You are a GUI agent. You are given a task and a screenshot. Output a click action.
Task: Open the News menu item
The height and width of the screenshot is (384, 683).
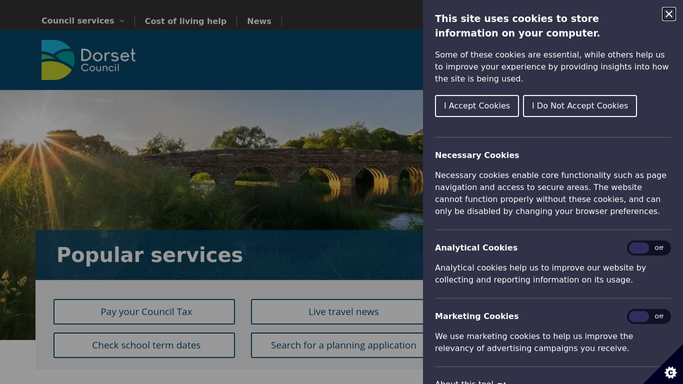pyautogui.click(x=259, y=21)
